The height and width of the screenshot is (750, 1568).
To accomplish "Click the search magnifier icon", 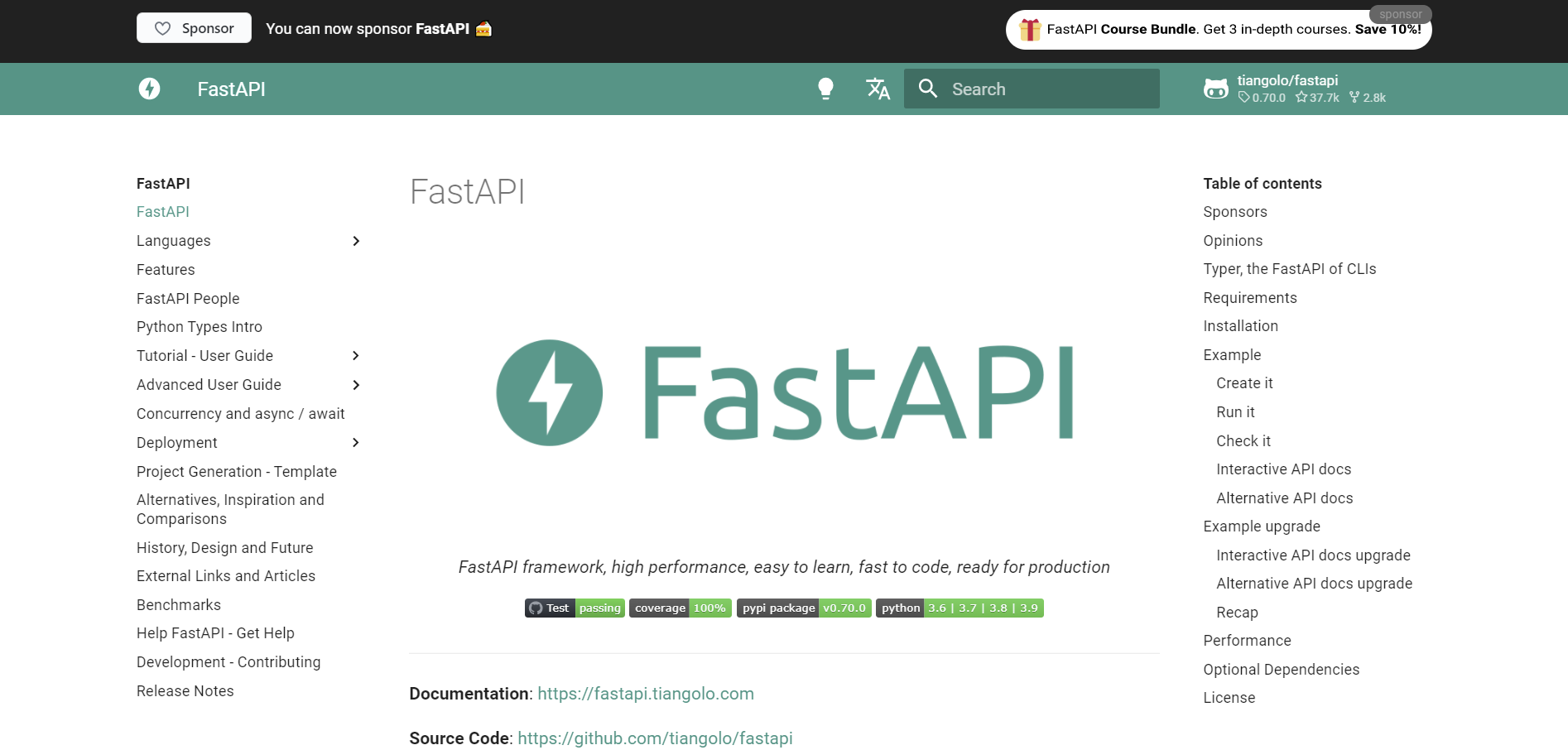I will click(x=928, y=89).
